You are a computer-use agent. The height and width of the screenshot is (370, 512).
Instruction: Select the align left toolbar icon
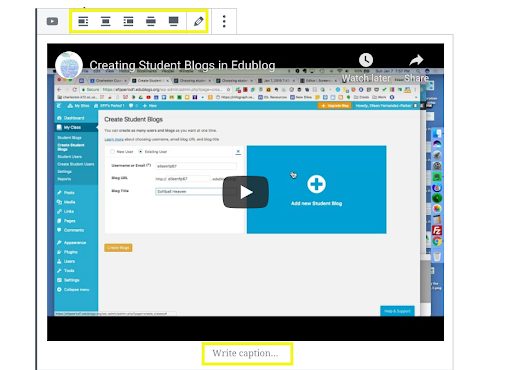point(83,21)
